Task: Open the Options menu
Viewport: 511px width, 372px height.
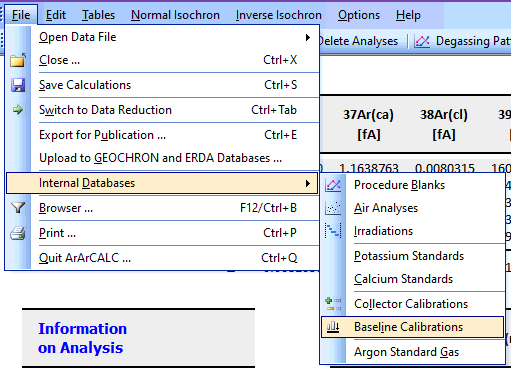Action: [x=359, y=15]
